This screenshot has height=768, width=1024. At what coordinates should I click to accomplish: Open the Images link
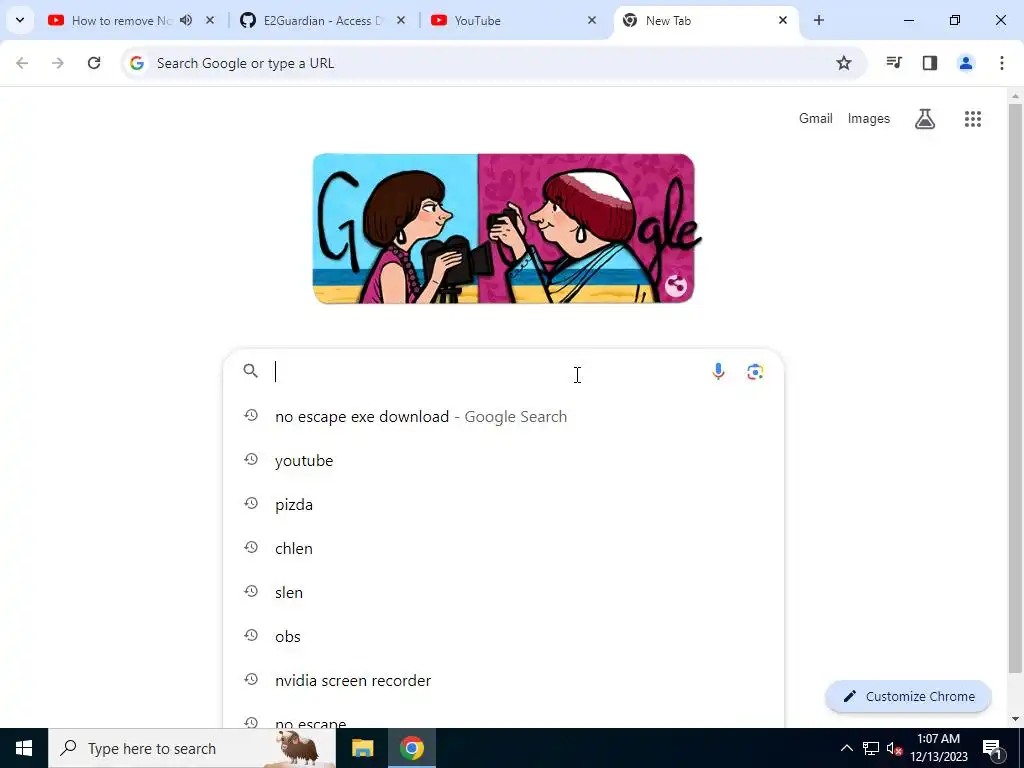click(x=869, y=118)
